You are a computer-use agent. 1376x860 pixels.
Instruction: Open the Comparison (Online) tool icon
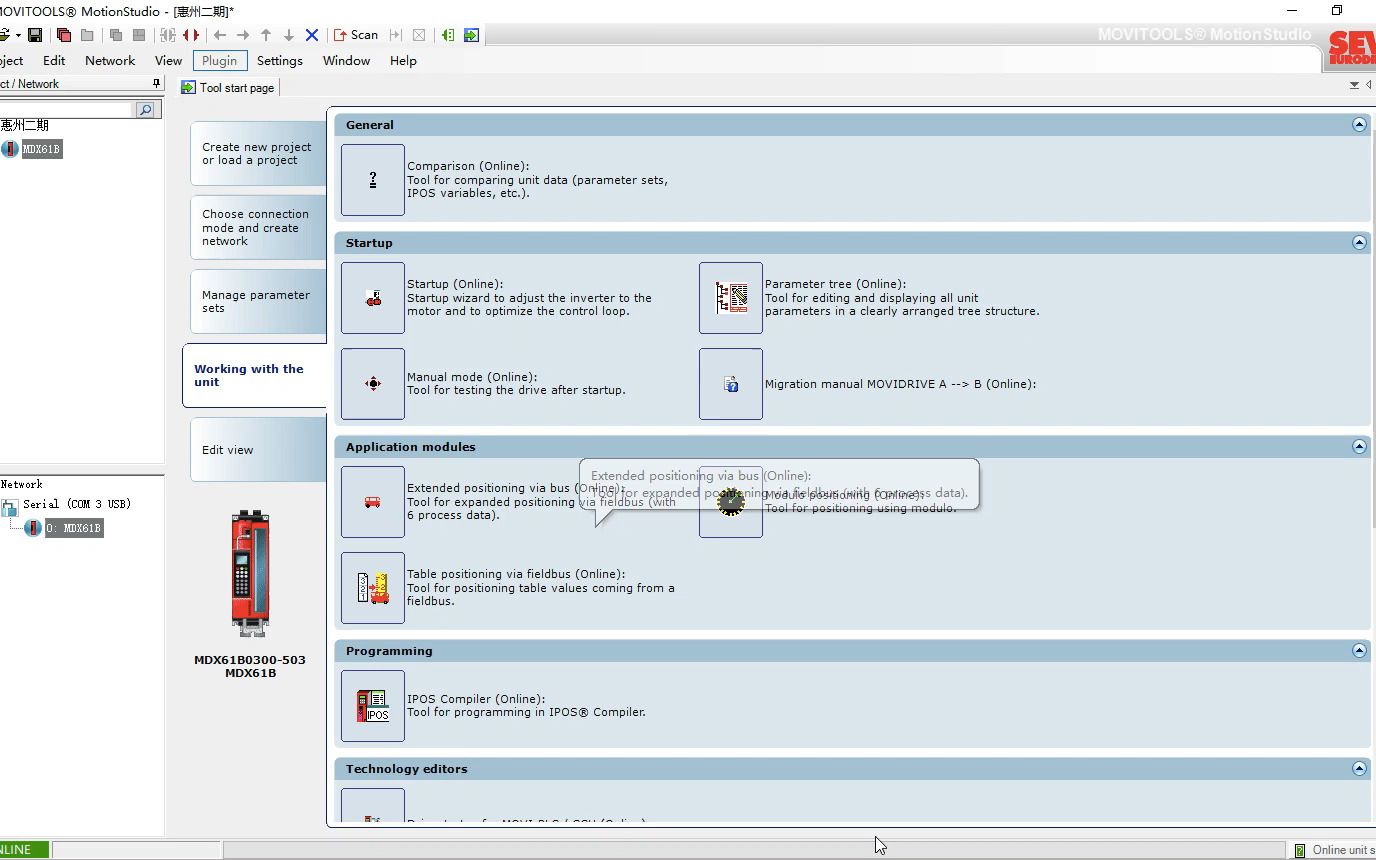373,180
